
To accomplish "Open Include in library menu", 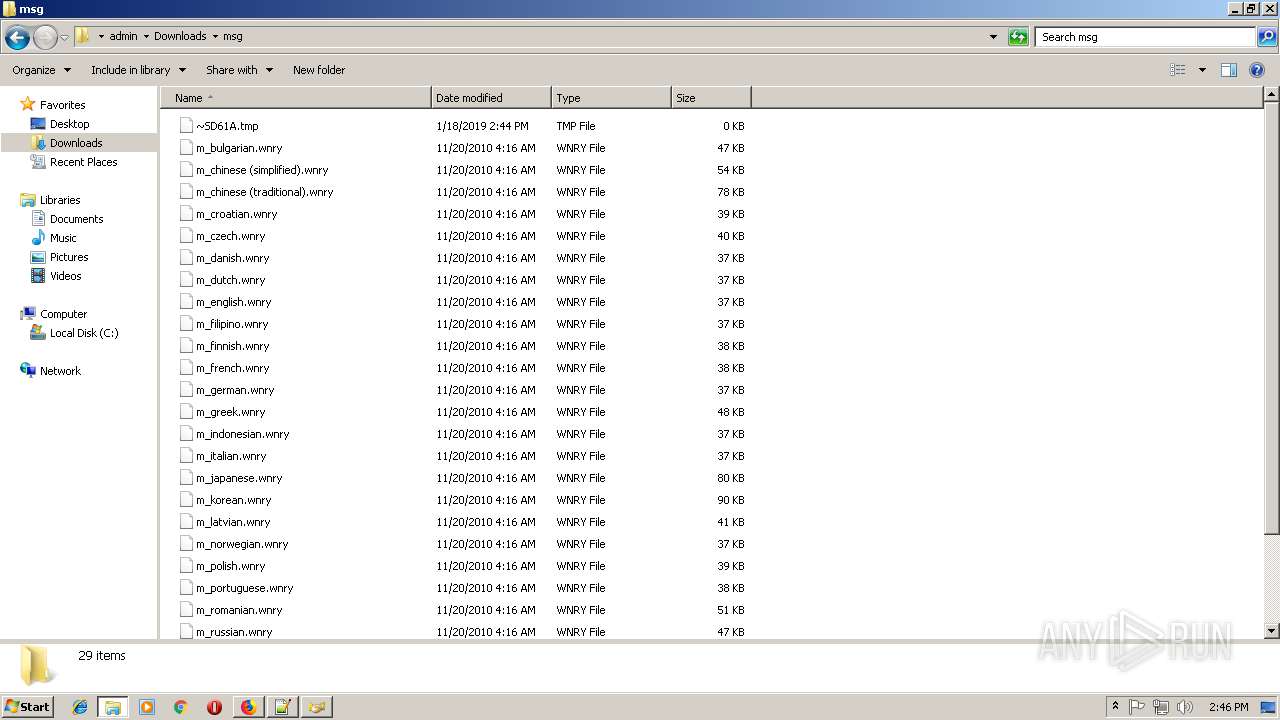I will coord(138,70).
